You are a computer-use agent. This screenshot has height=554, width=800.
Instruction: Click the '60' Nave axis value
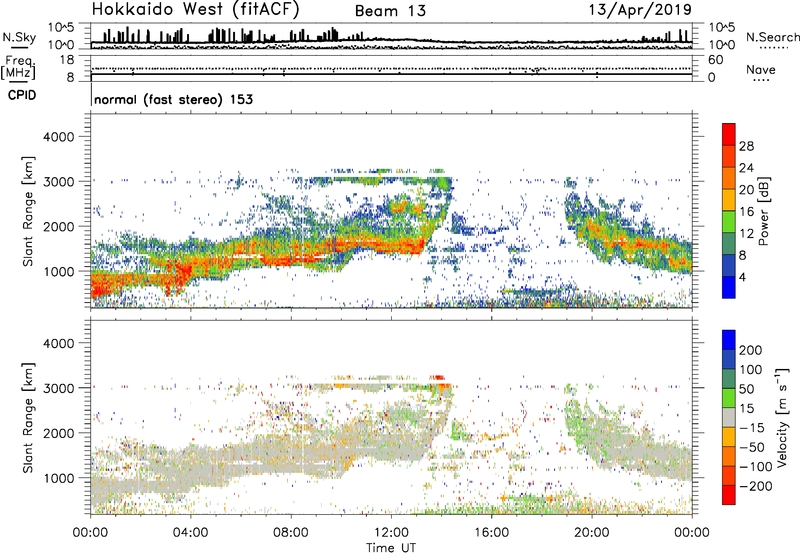click(715, 60)
